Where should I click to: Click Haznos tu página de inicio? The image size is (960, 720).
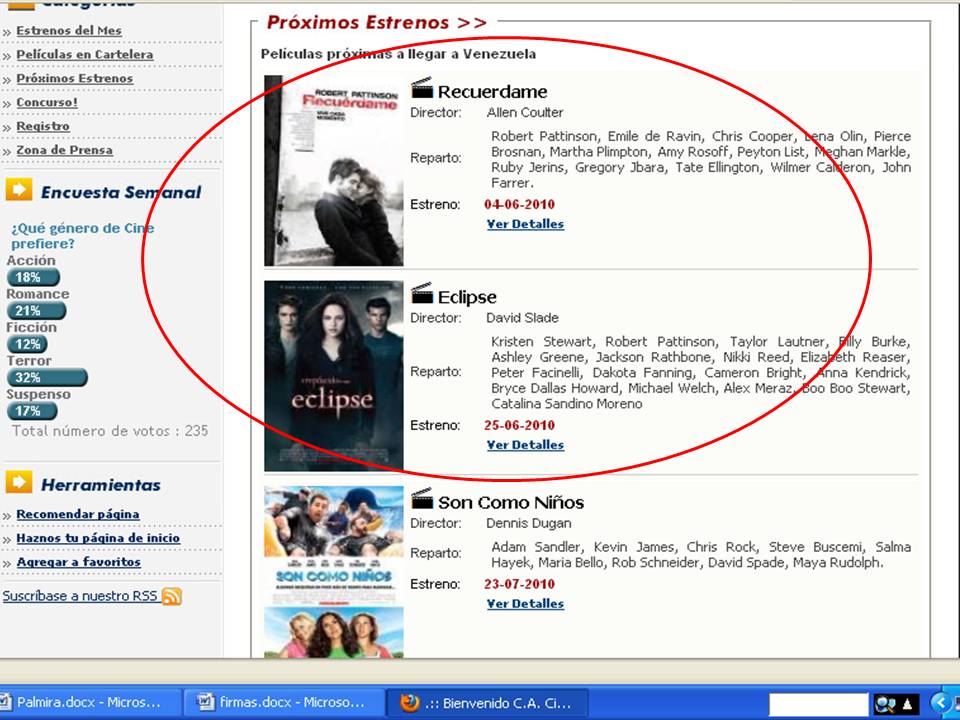pos(98,538)
